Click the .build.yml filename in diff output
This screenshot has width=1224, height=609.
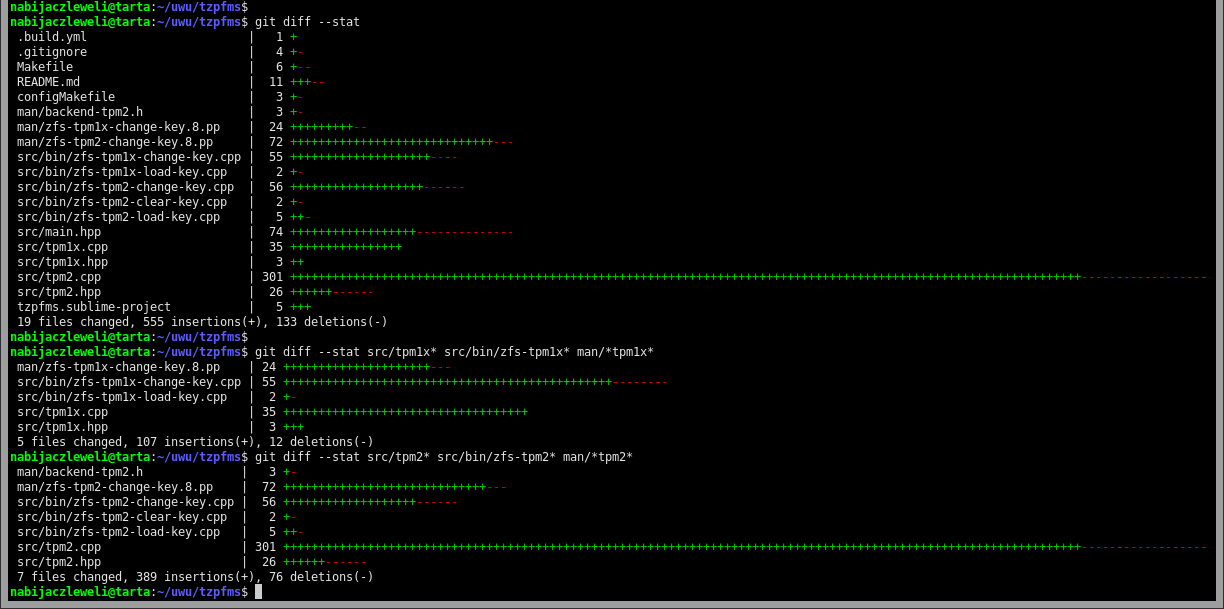click(x=52, y=37)
